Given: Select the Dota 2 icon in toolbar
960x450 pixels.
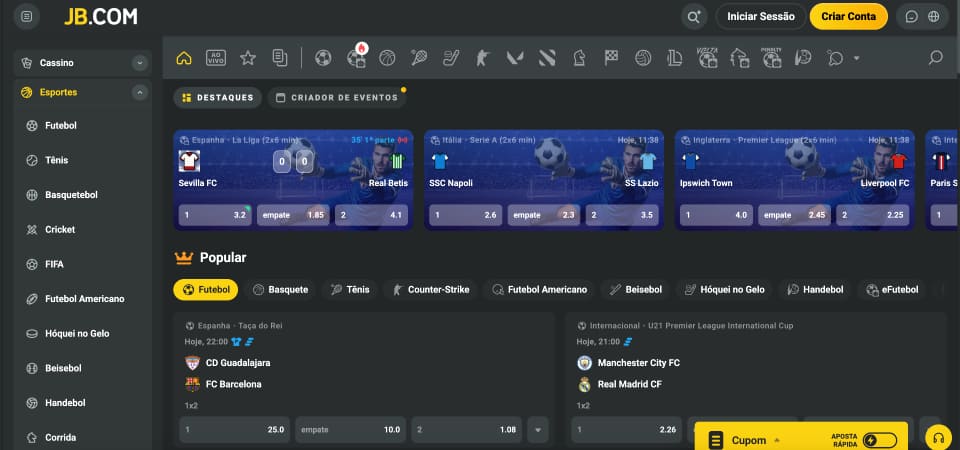Looking at the screenshot, I should [x=547, y=58].
